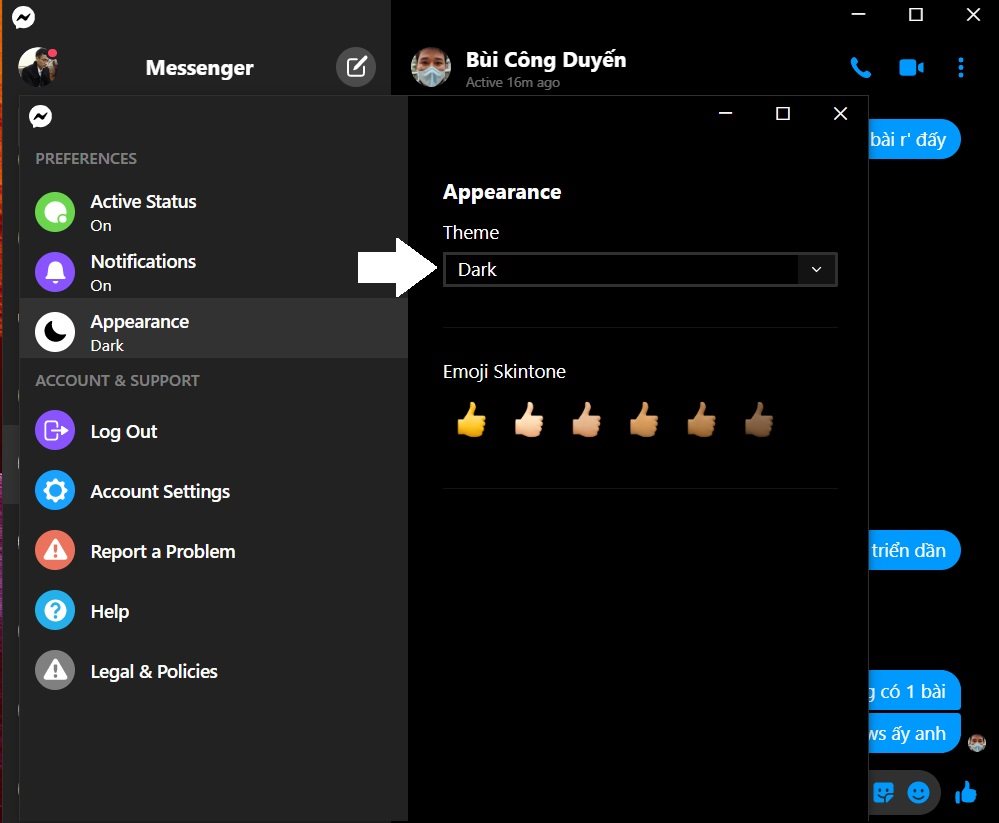Select the default yellow thumbs-up skintone
The image size is (999, 823).
(471, 421)
